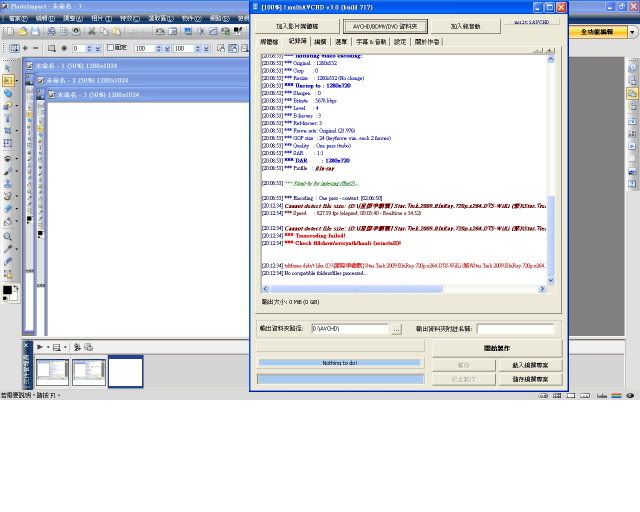Cut selection with the scissors icon
This screenshot has height=512, width=640.
(x=92, y=31)
